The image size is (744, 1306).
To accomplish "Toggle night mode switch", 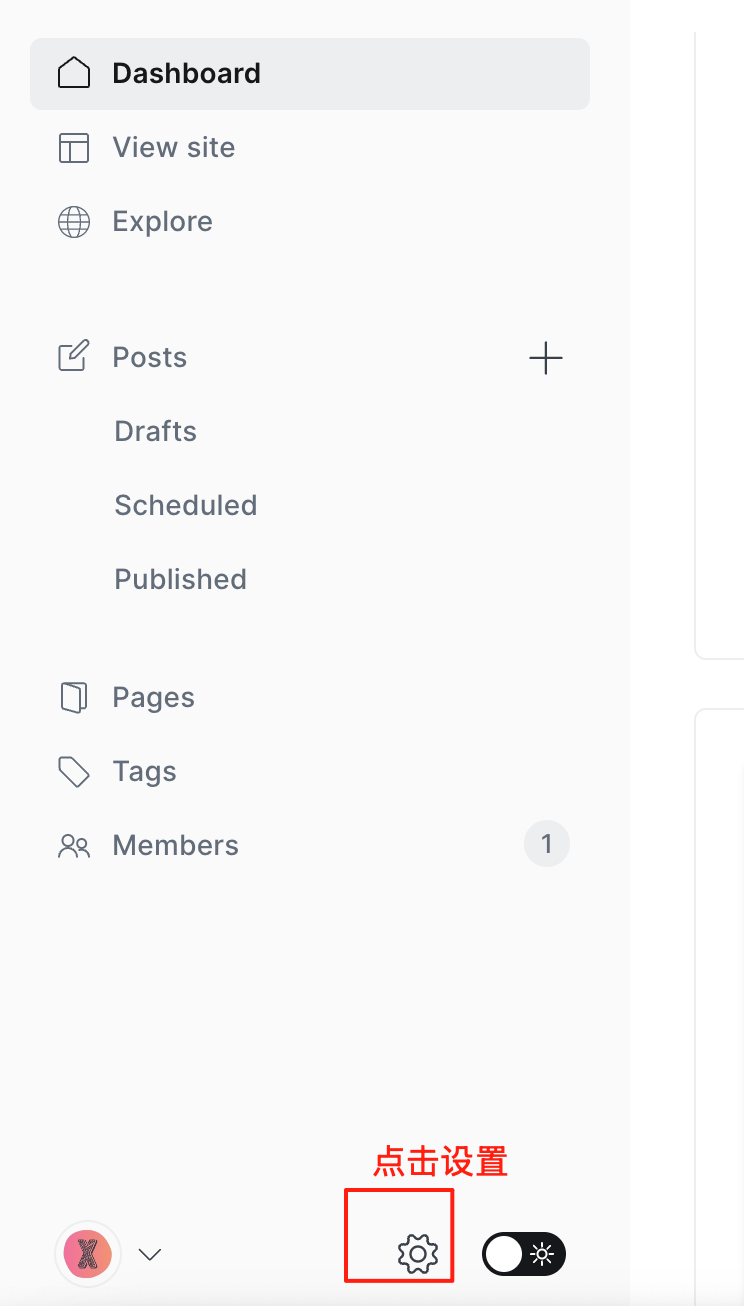I will (x=524, y=1254).
